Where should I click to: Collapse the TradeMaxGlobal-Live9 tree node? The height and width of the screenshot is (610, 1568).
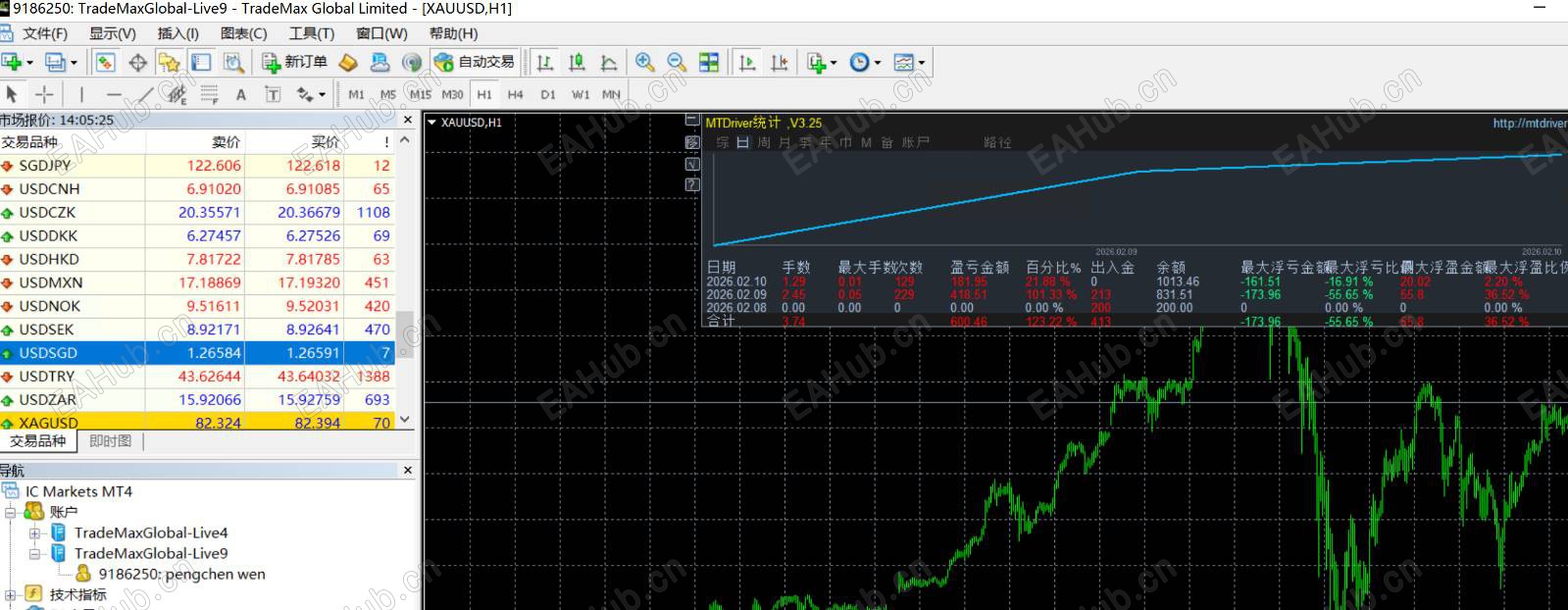point(34,554)
